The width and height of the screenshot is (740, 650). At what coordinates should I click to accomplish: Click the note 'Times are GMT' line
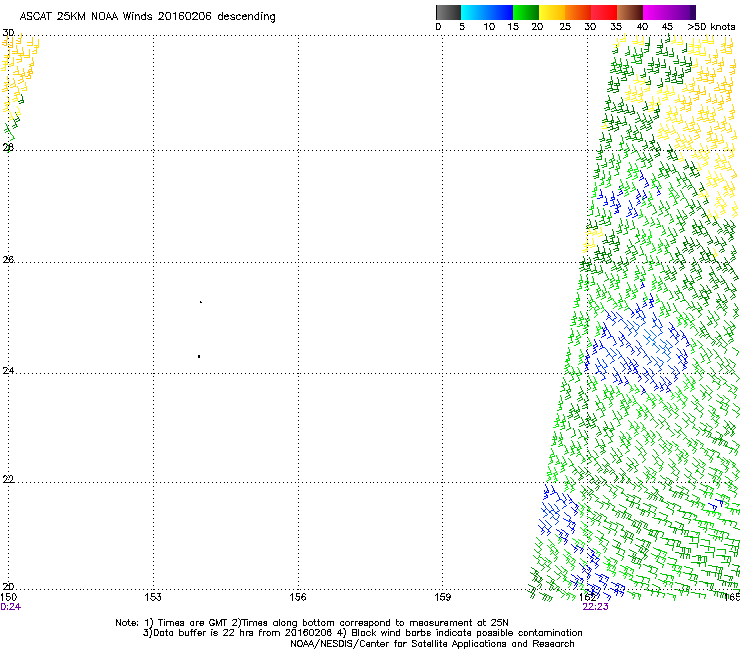click(x=312, y=623)
